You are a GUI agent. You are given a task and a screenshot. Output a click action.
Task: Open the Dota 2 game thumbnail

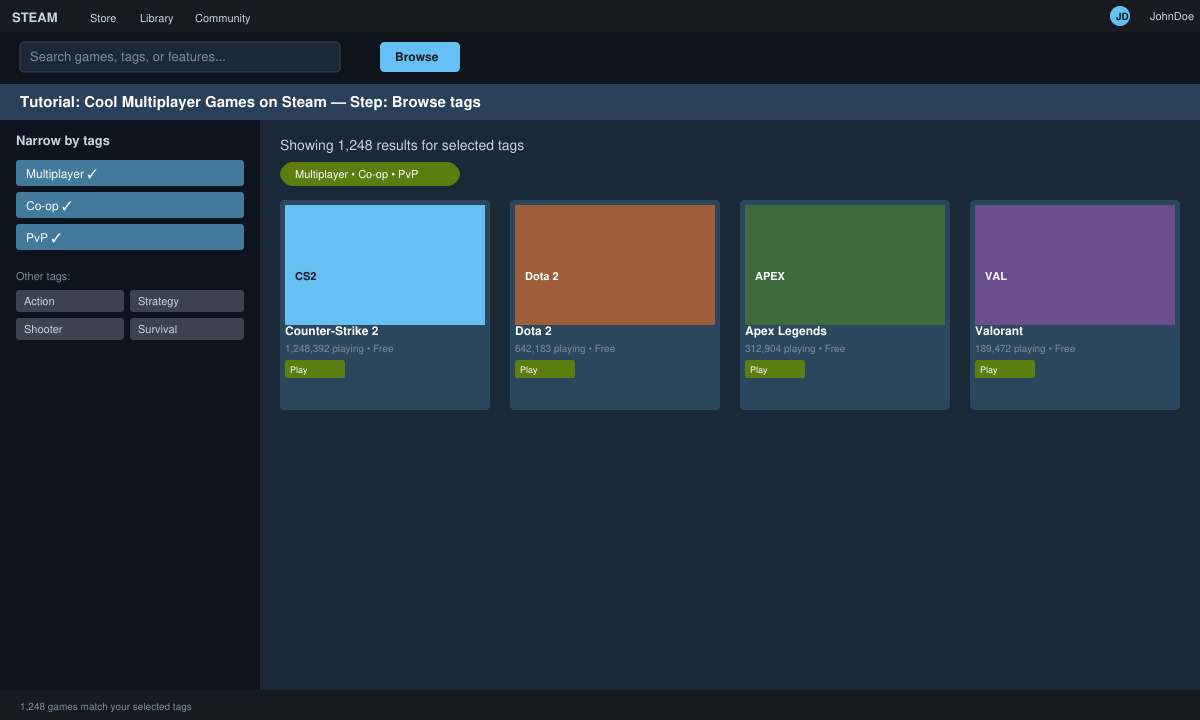click(x=615, y=265)
